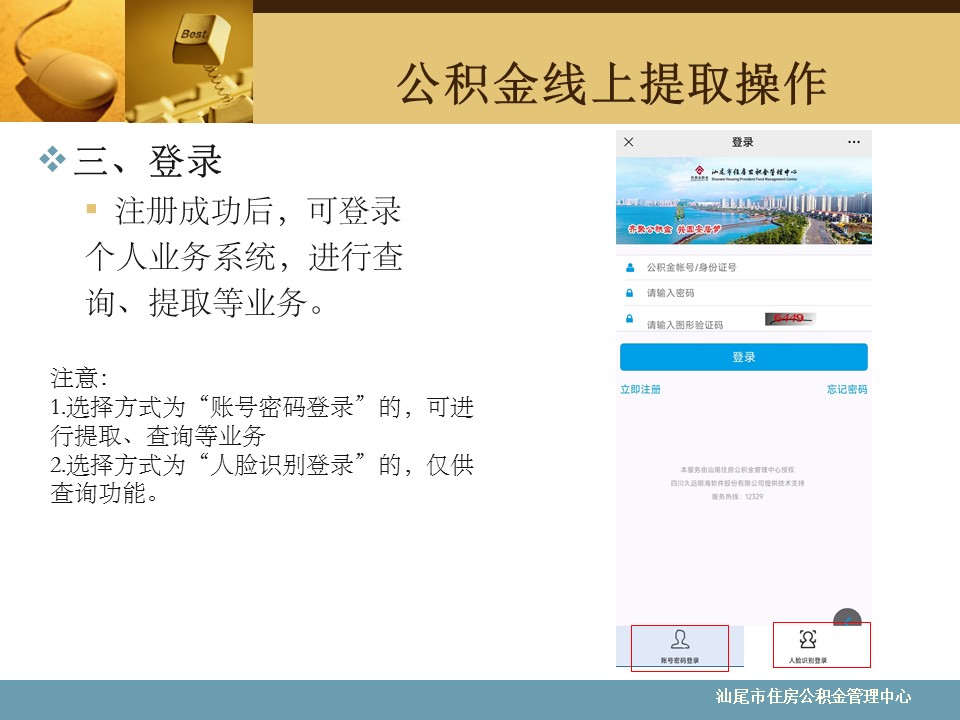Switch to 账号密码登录 tab
The image size is (960, 720).
pos(680,646)
